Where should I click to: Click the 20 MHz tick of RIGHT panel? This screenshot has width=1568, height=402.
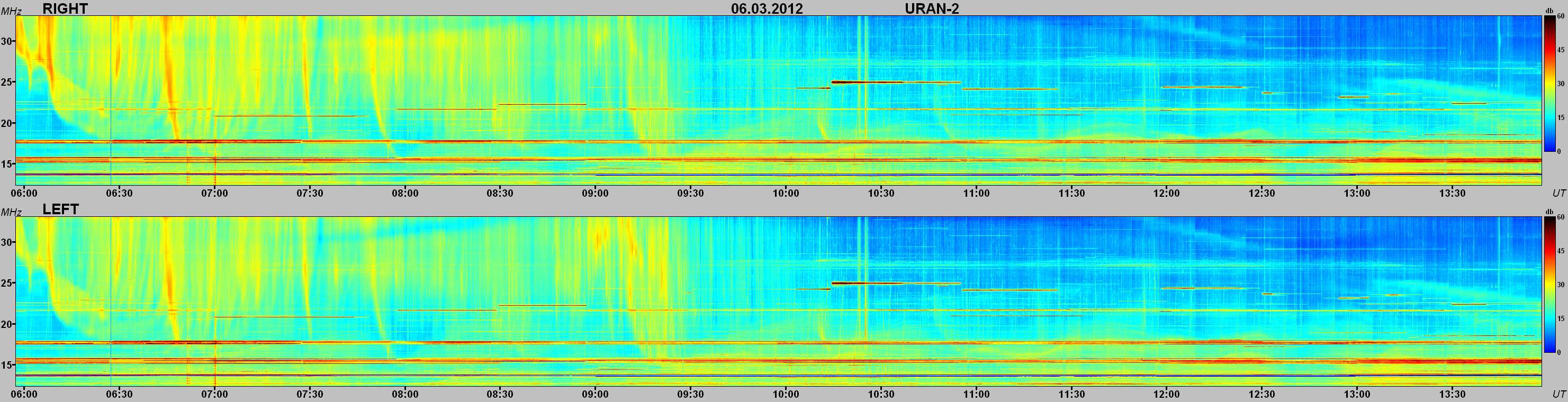[x=7, y=123]
